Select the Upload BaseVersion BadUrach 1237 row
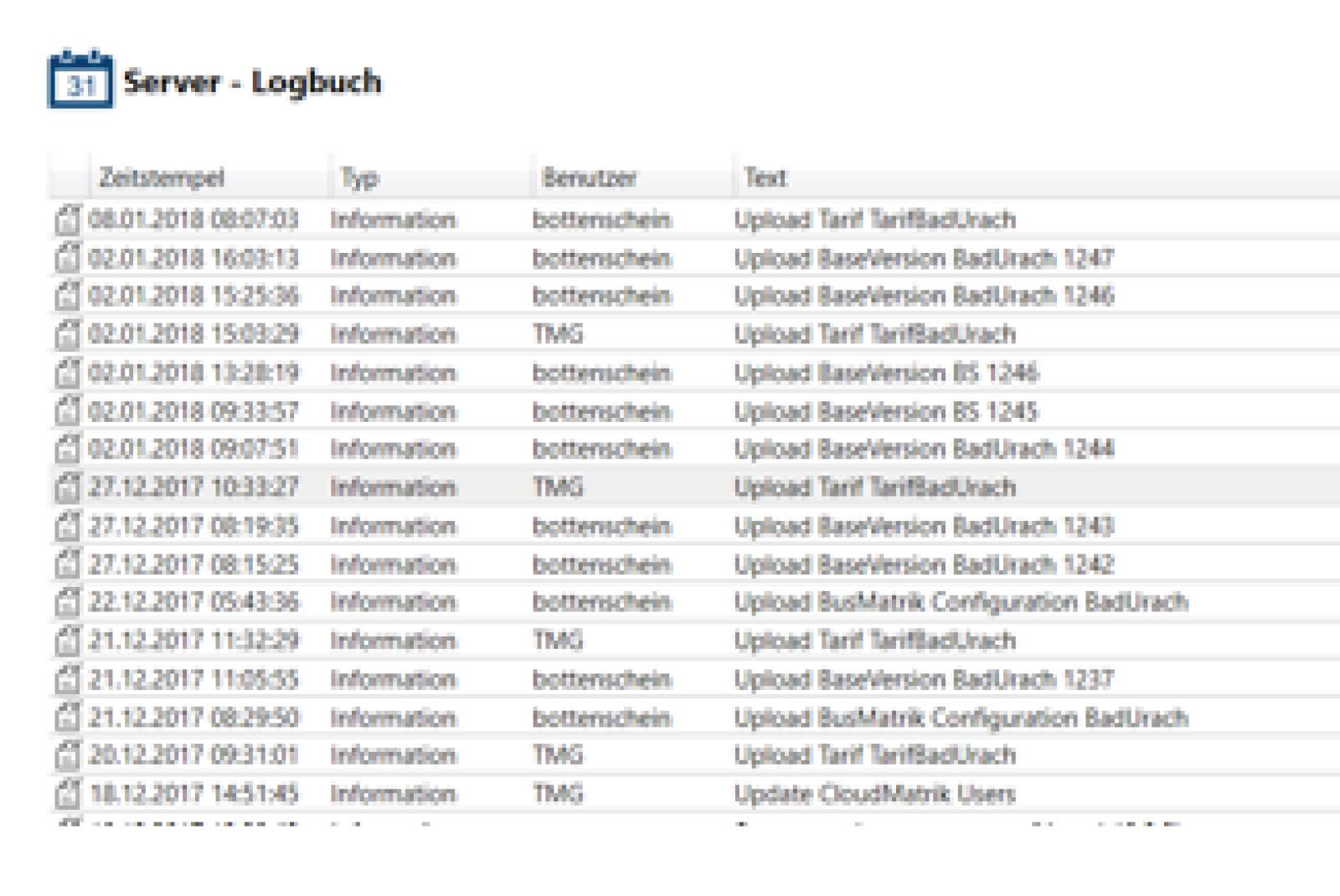 click(x=695, y=679)
